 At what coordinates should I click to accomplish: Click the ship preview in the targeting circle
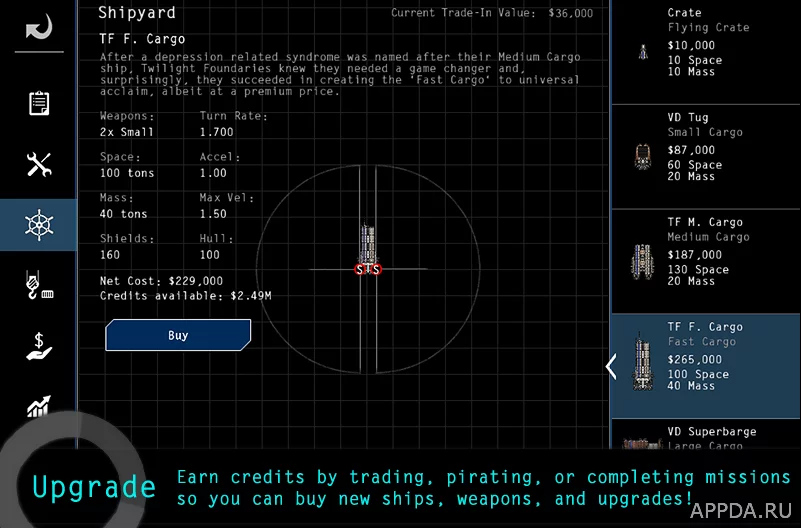click(x=368, y=249)
